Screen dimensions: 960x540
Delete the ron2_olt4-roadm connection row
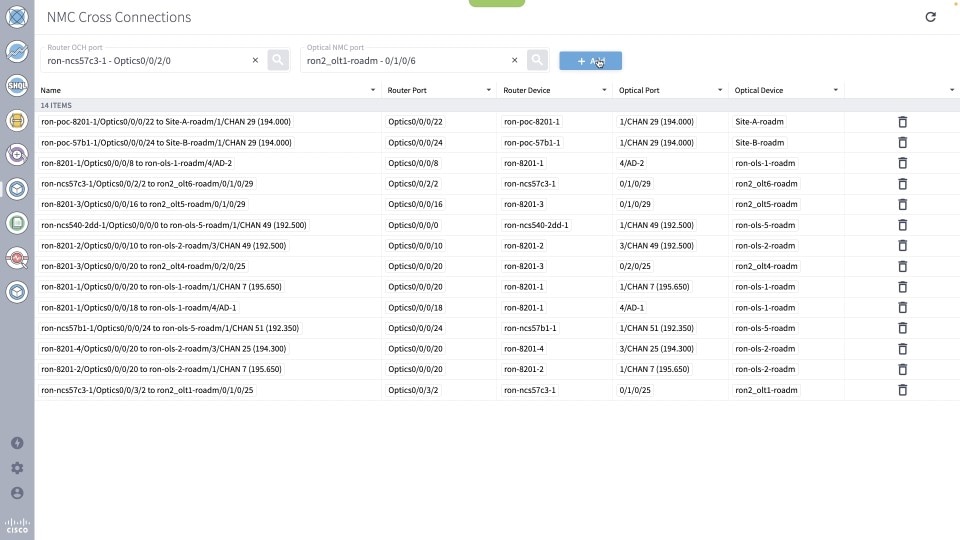pyautogui.click(x=902, y=266)
